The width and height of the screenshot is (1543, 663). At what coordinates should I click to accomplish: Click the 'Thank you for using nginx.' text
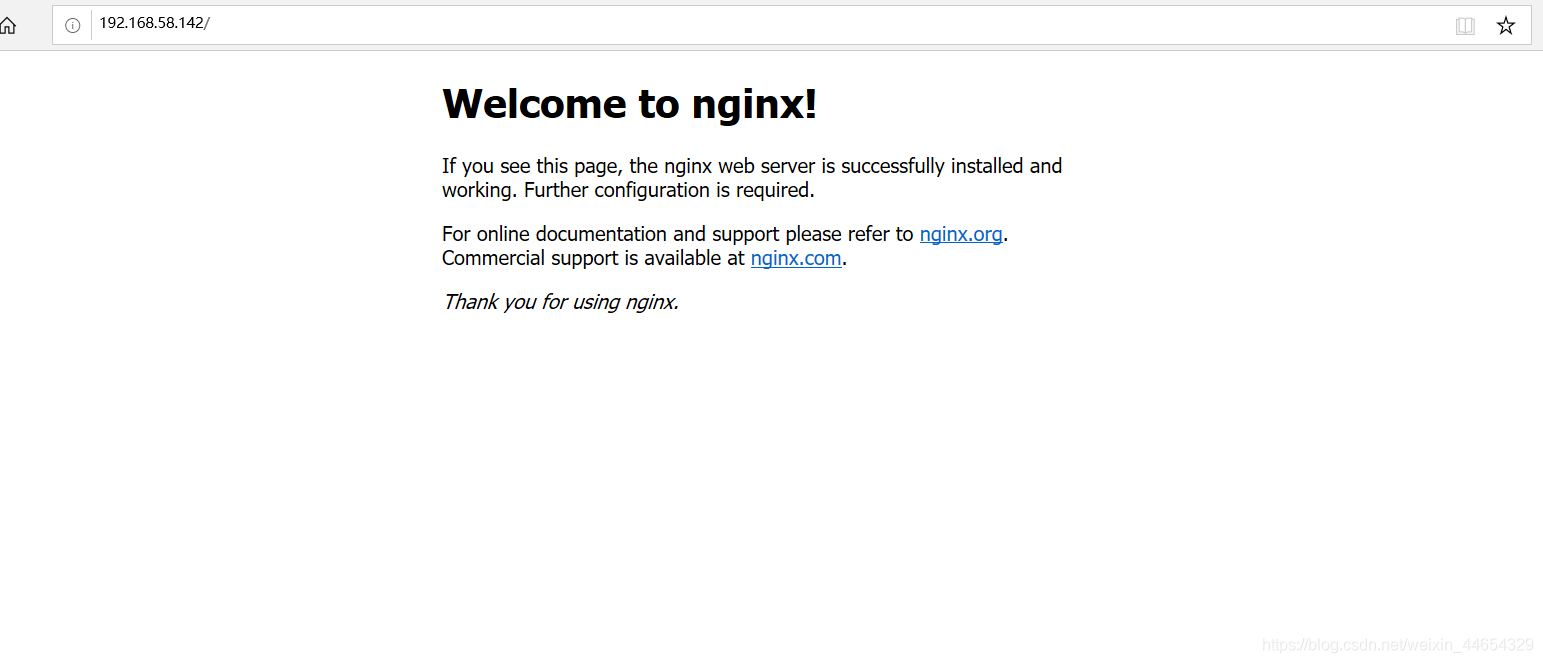561,302
